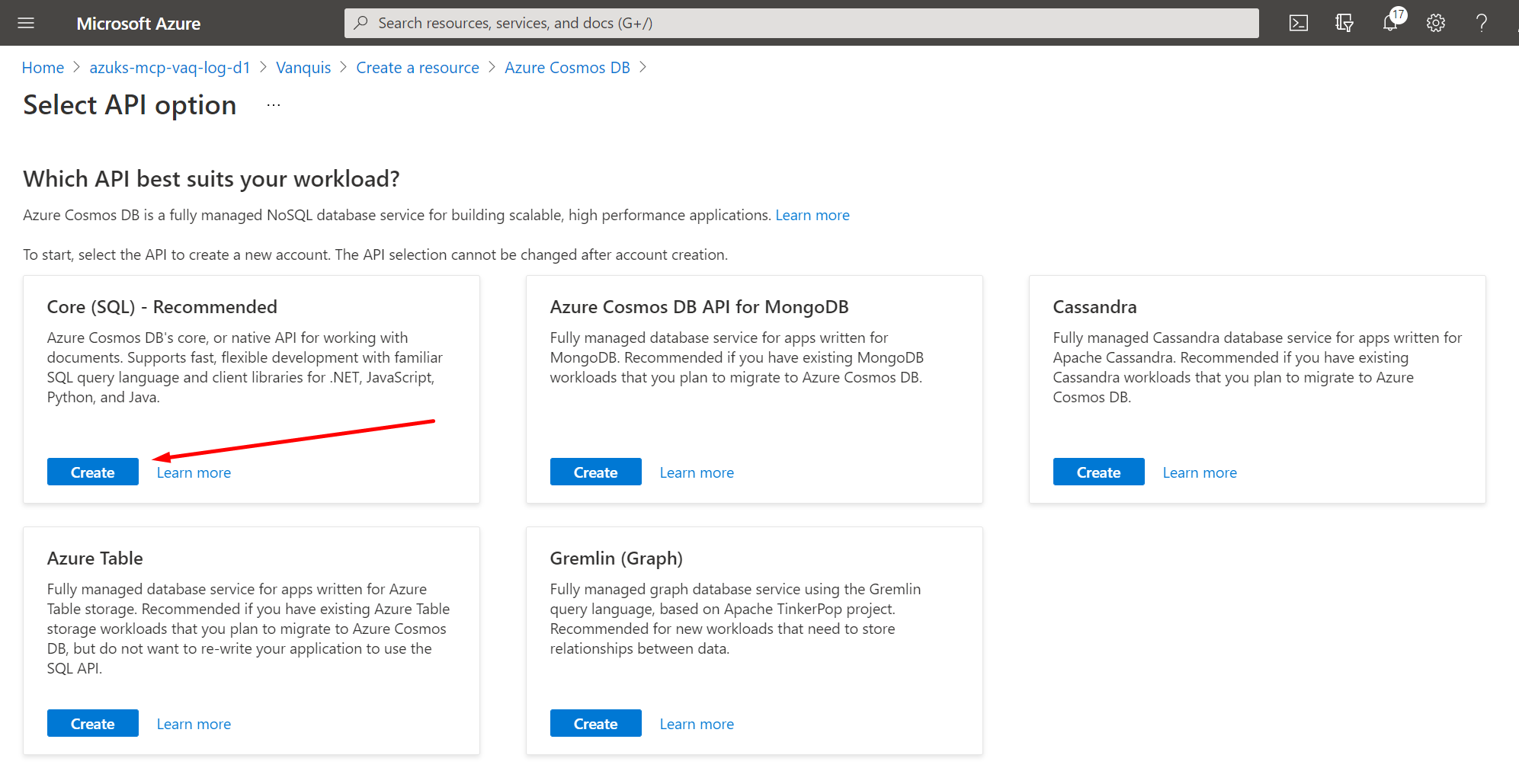
Task: Create a Cassandra account
Action: 1098,472
